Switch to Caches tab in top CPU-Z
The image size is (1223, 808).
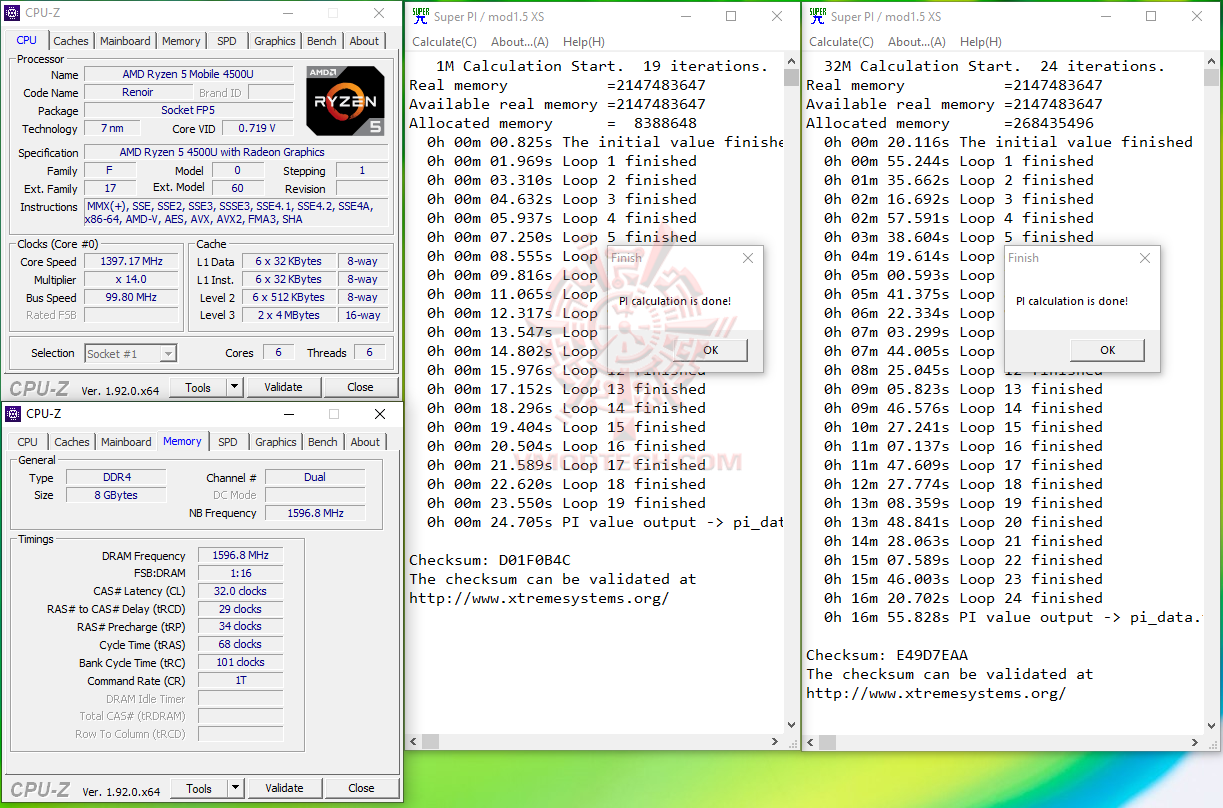71,41
